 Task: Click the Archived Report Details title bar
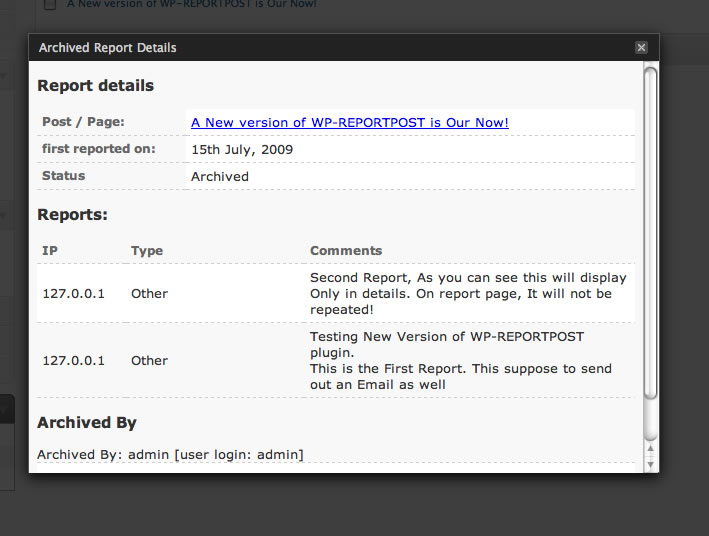[300, 48]
